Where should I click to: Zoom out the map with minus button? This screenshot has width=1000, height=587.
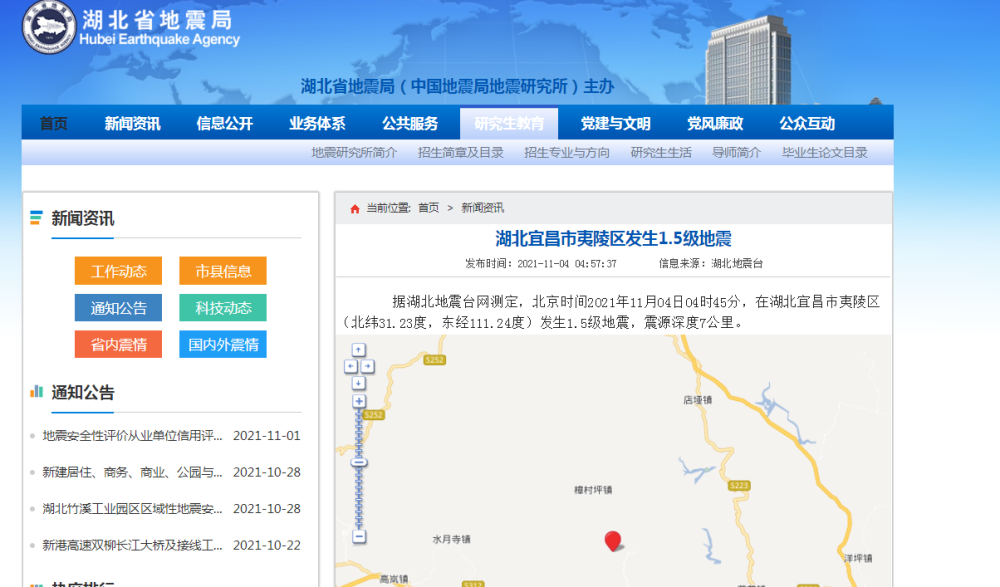pos(359,537)
